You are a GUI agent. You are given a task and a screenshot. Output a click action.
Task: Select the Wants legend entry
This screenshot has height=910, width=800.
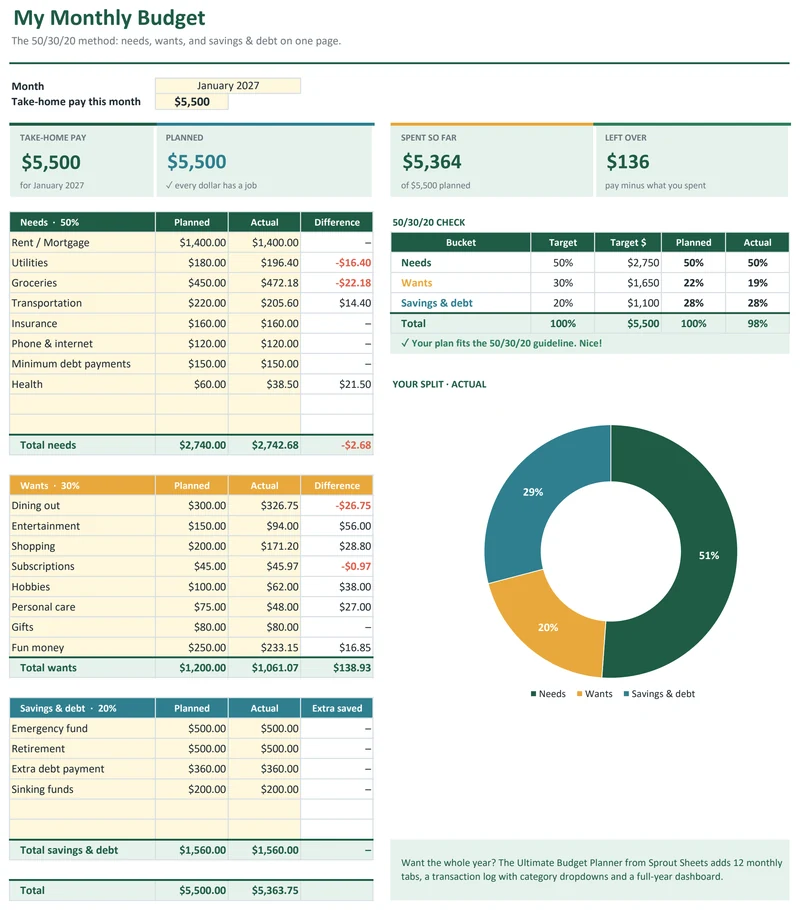[594, 694]
